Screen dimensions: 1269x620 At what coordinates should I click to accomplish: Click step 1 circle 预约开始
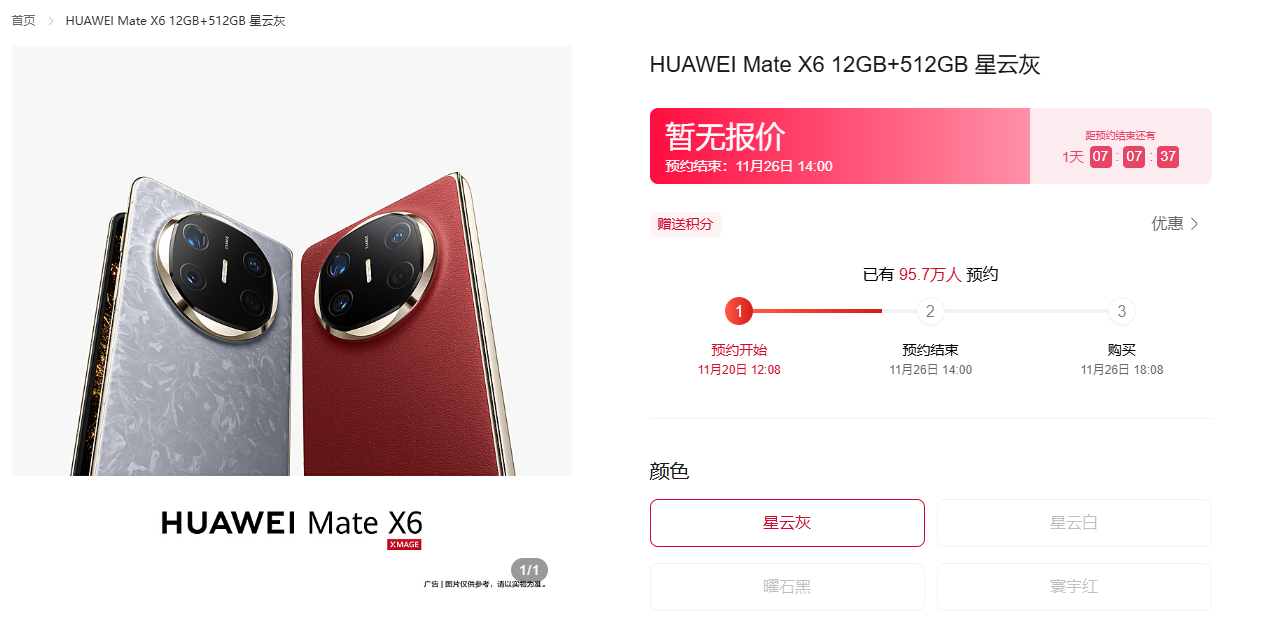pos(739,312)
